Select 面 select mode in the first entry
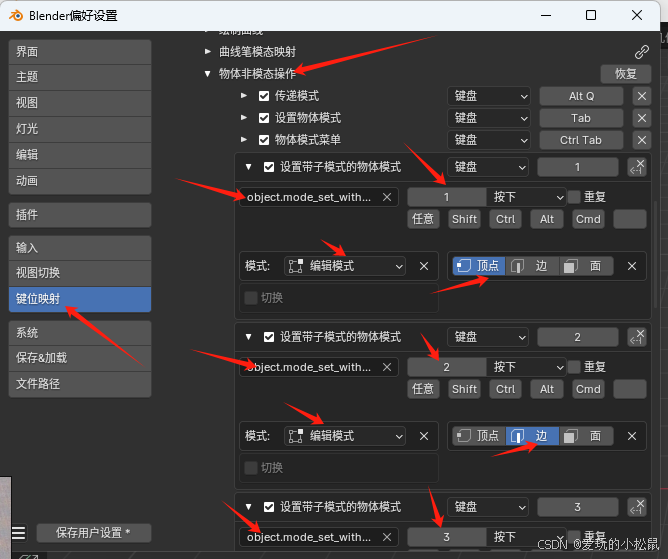This screenshot has width=668, height=559. [x=586, y=266]
